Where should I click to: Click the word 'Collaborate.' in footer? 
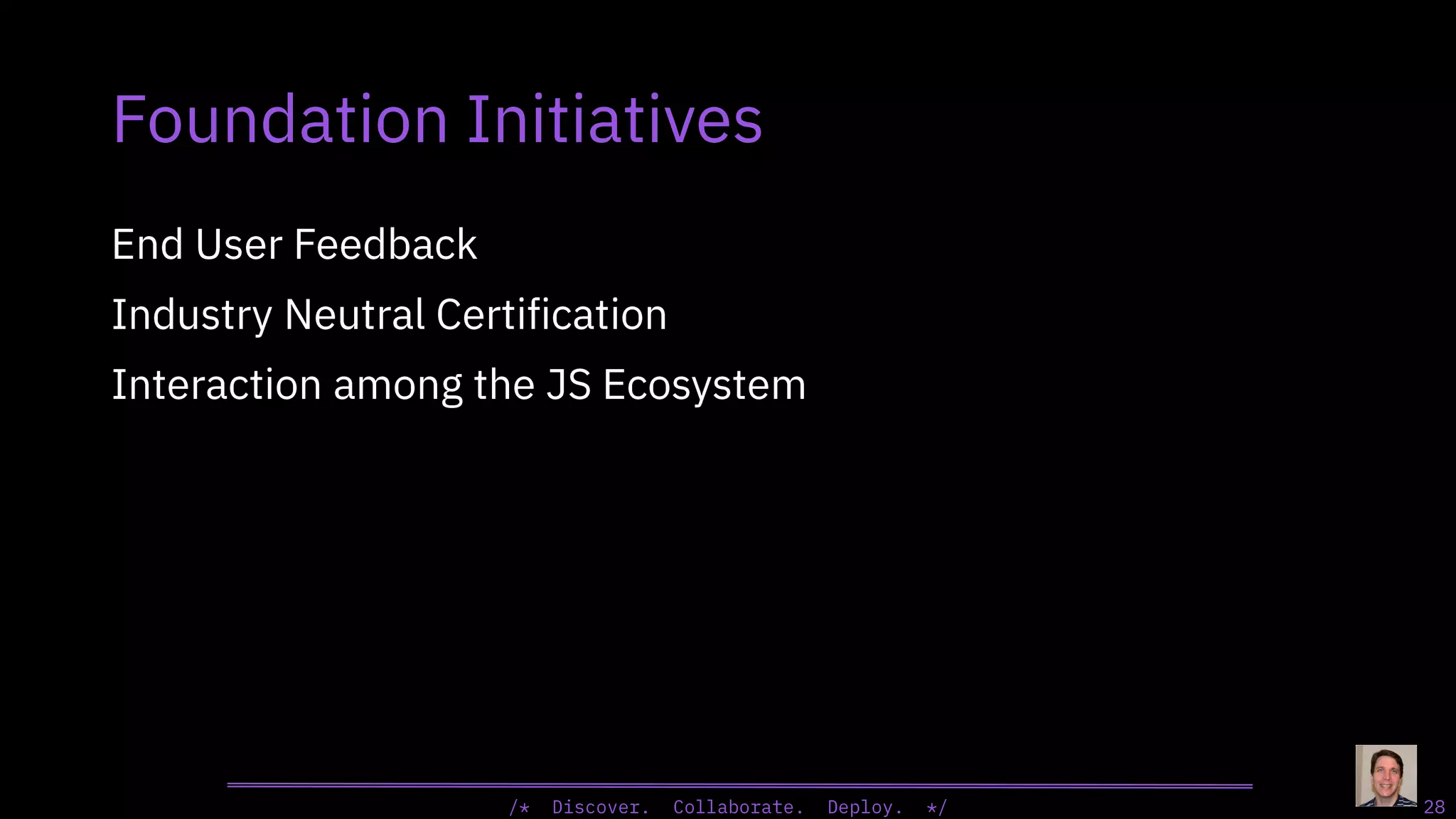pyautogui.click(x=738, y=808)
